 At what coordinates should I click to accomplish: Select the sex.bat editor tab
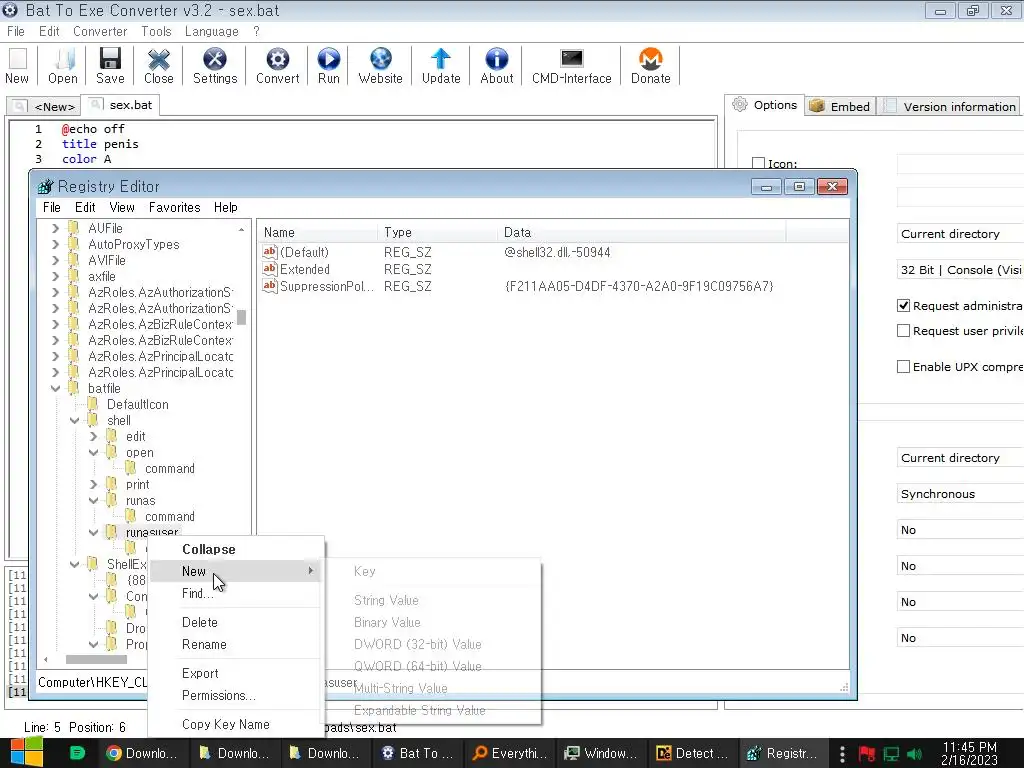click(x=121, y=105)
